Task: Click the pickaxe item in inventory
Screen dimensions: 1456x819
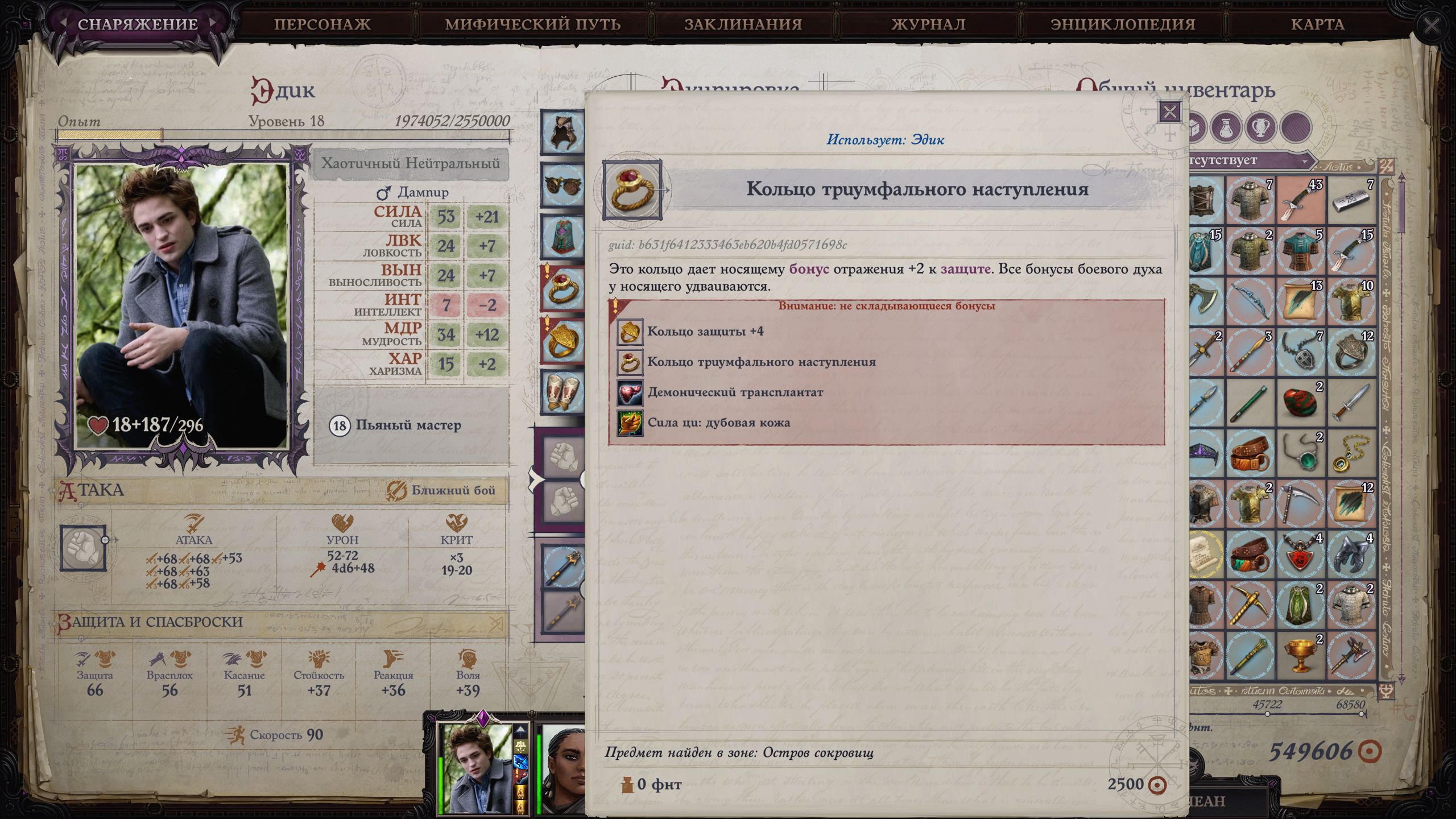Action: 1250,605
